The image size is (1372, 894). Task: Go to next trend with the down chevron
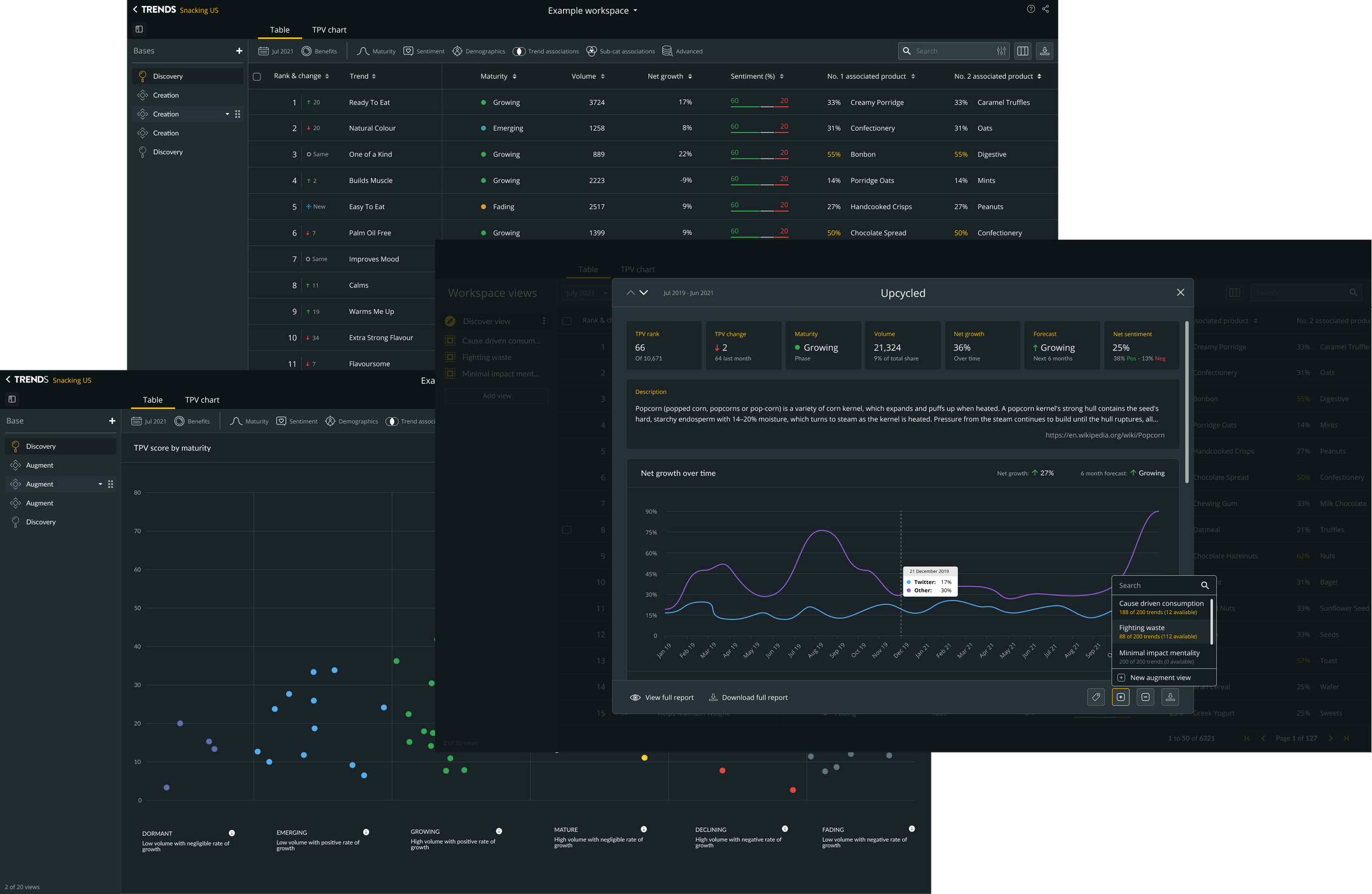644,292
